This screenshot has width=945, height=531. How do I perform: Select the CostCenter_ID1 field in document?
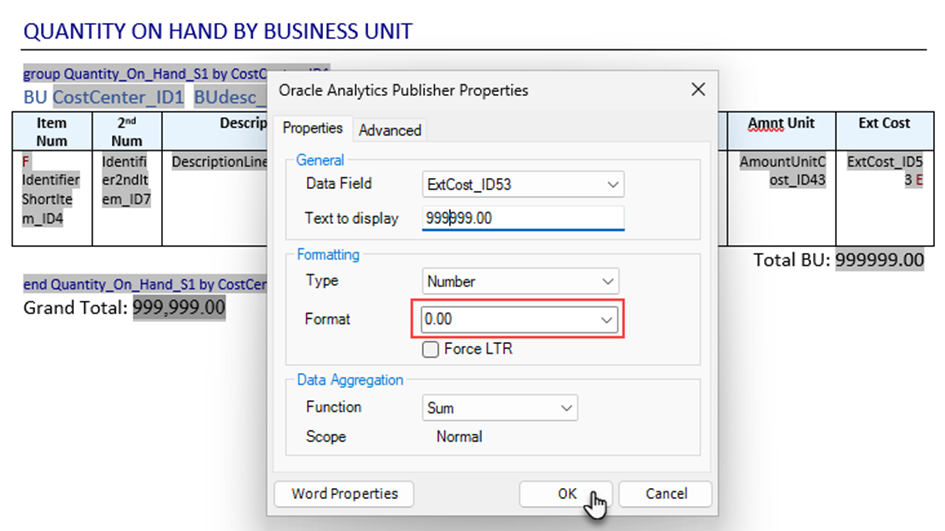click(x=118, y=97)
